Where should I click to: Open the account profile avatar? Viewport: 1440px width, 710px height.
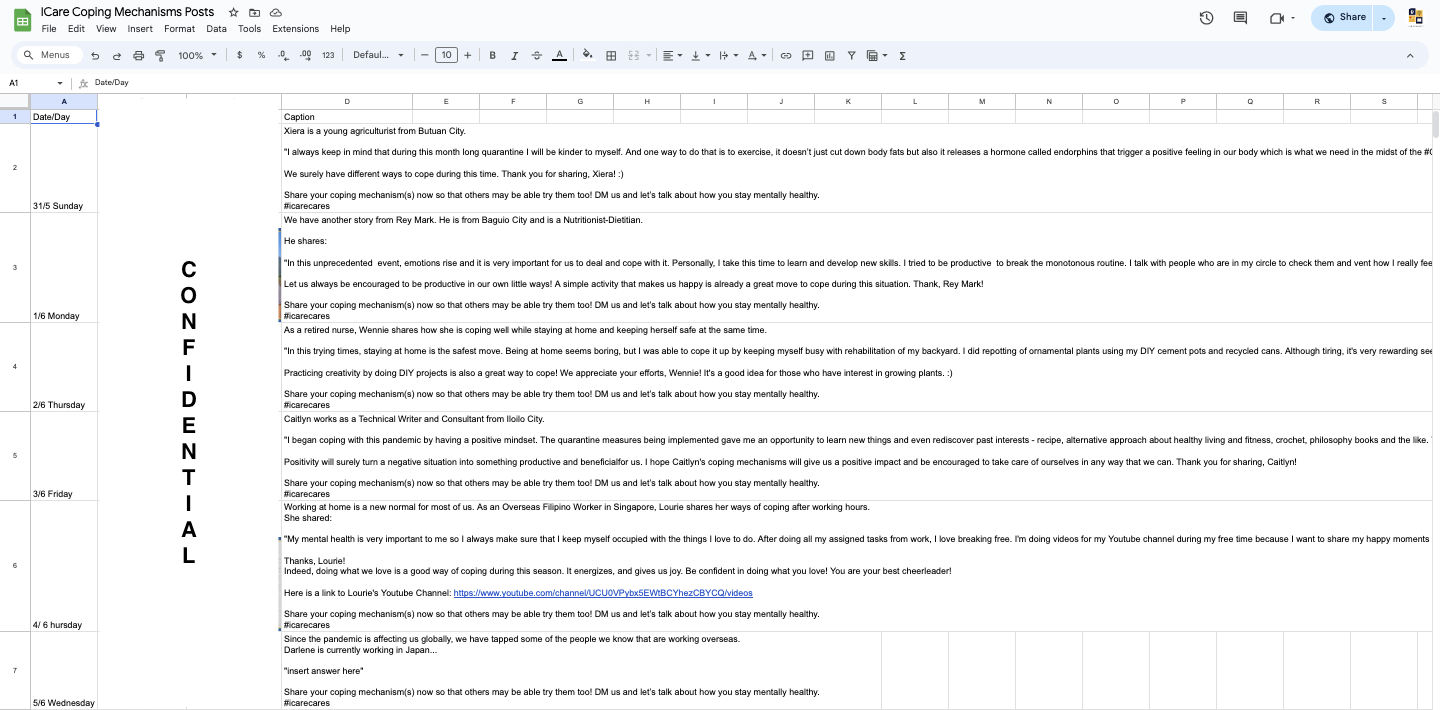pos(1415,17)
